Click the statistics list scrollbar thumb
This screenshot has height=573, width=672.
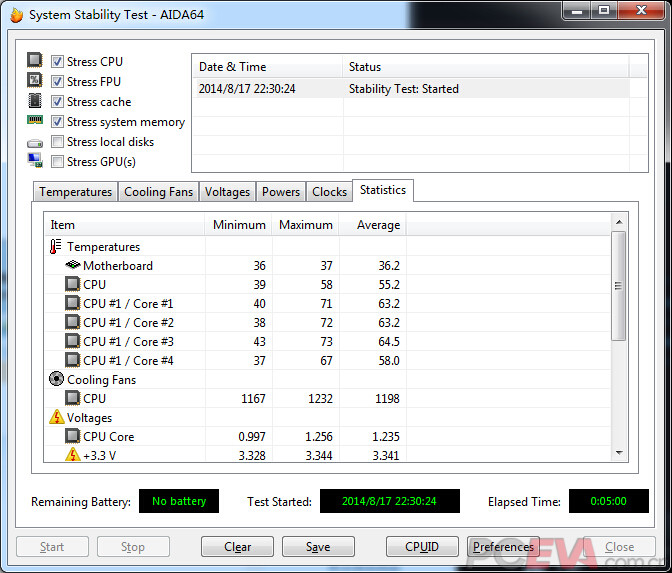(x=618, y=286)
